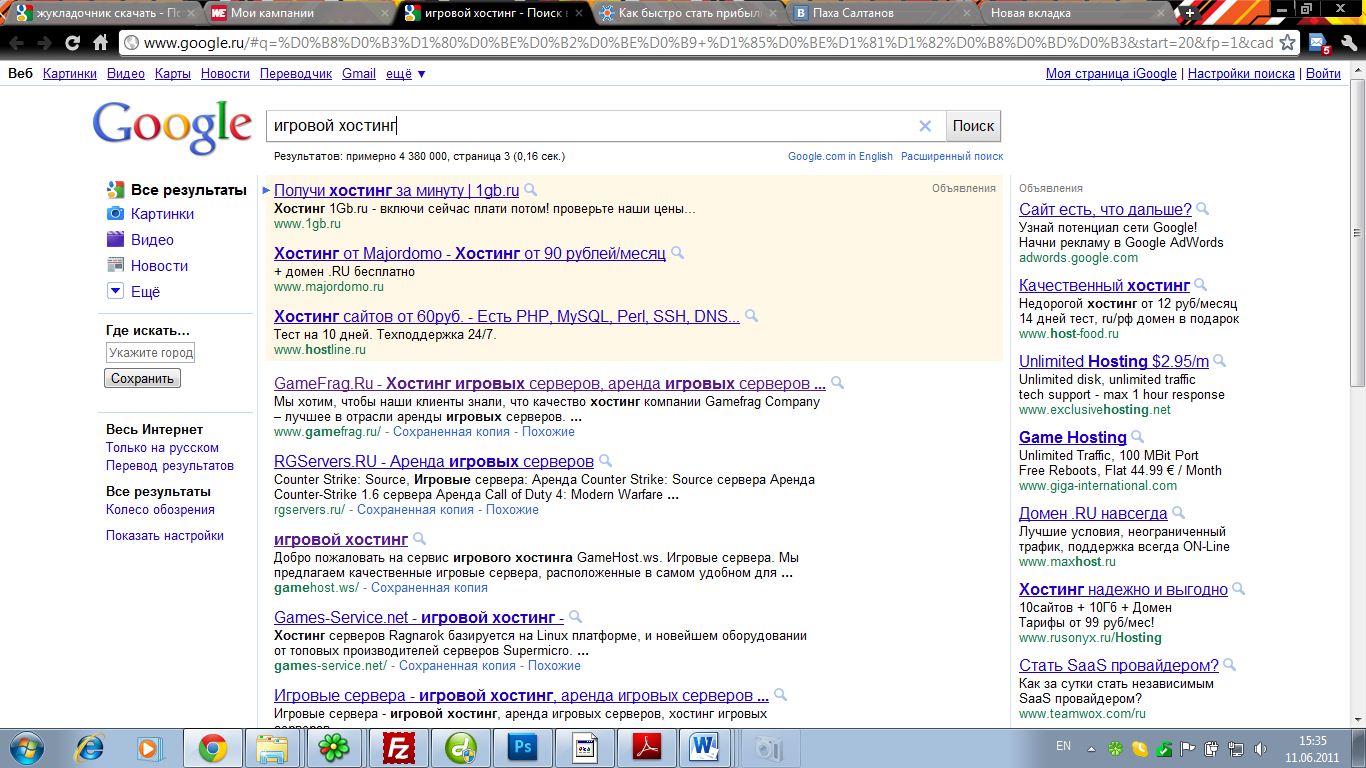Open the GameFrag.Ru result title
Viewport: 1366px width, 768px height.
click(550, 383)
